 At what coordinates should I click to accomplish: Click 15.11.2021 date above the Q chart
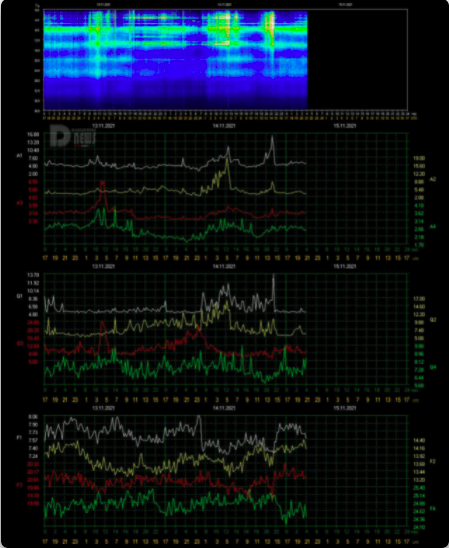[345, 266]
